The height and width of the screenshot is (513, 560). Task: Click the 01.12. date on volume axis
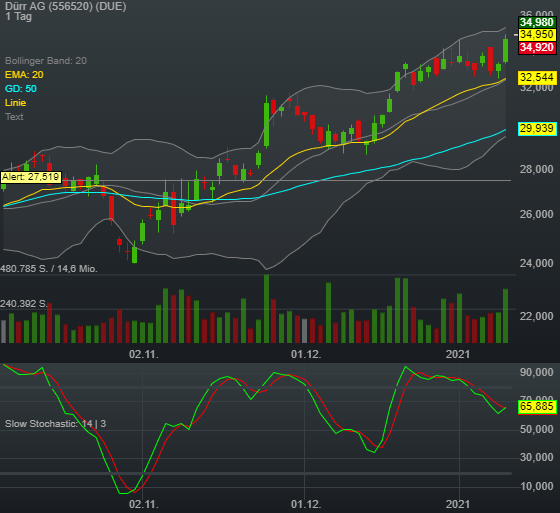click(306, 354)
